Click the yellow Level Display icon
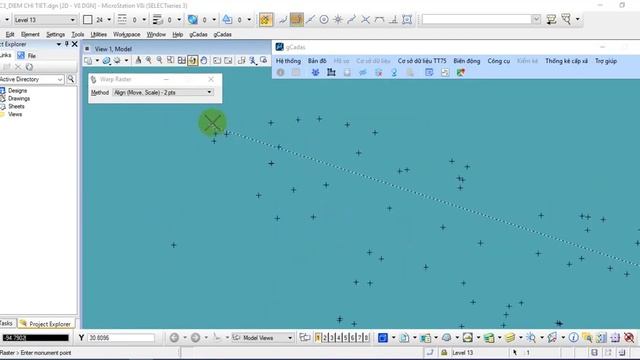The width and height of the screenshot is (640, 360). point(510,338)
